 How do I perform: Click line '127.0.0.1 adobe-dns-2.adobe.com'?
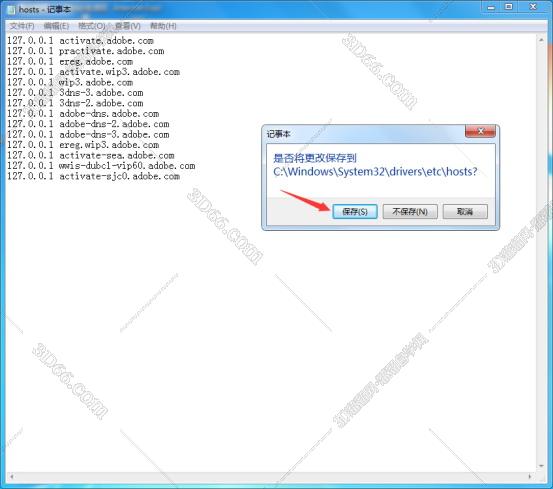coord(88,124)
